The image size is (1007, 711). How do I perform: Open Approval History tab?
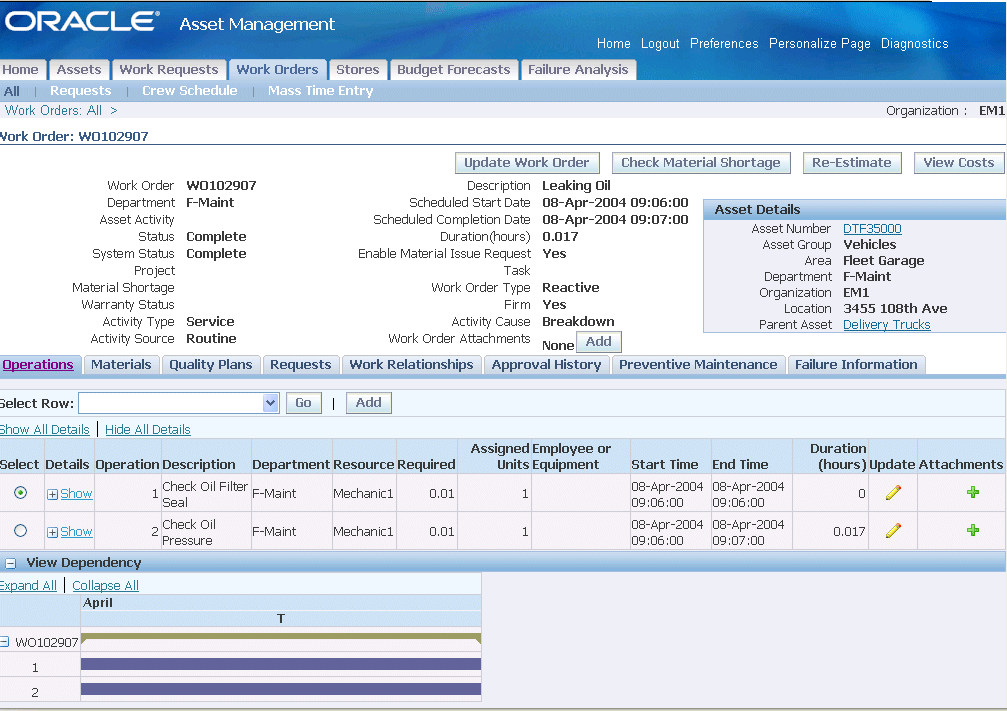[546, 365]
